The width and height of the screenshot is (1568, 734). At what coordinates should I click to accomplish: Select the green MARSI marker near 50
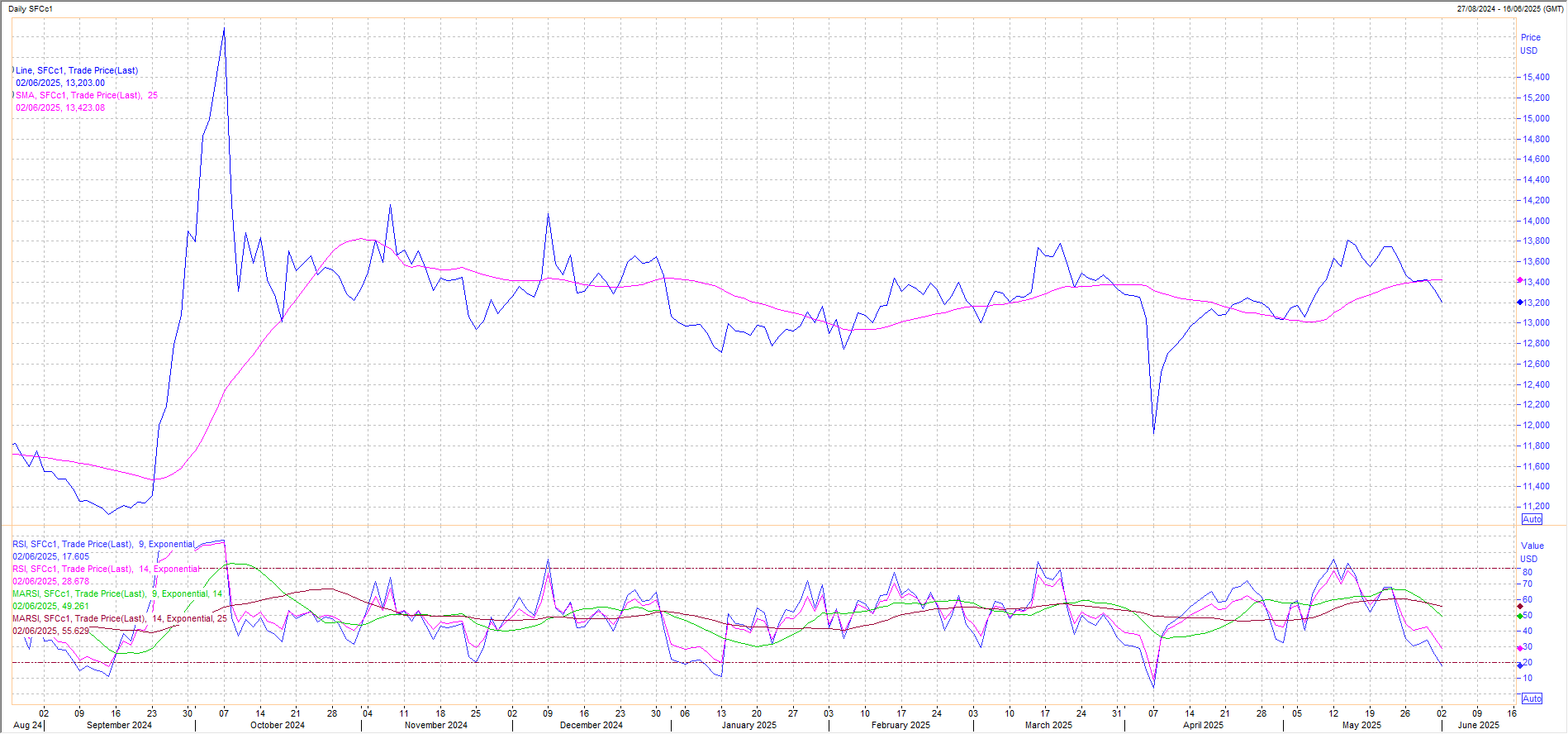tap(1520, 616)
